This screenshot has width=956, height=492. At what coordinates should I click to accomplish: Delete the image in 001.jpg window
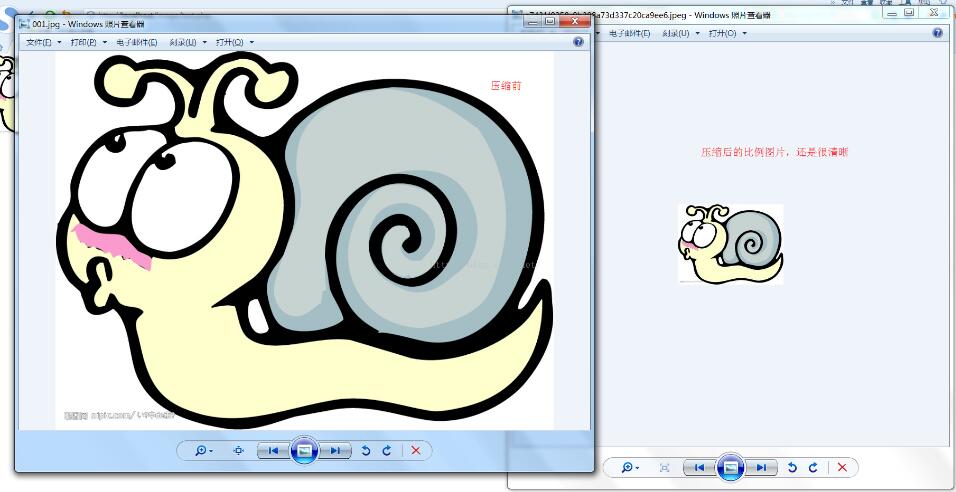tap(415, 451)
